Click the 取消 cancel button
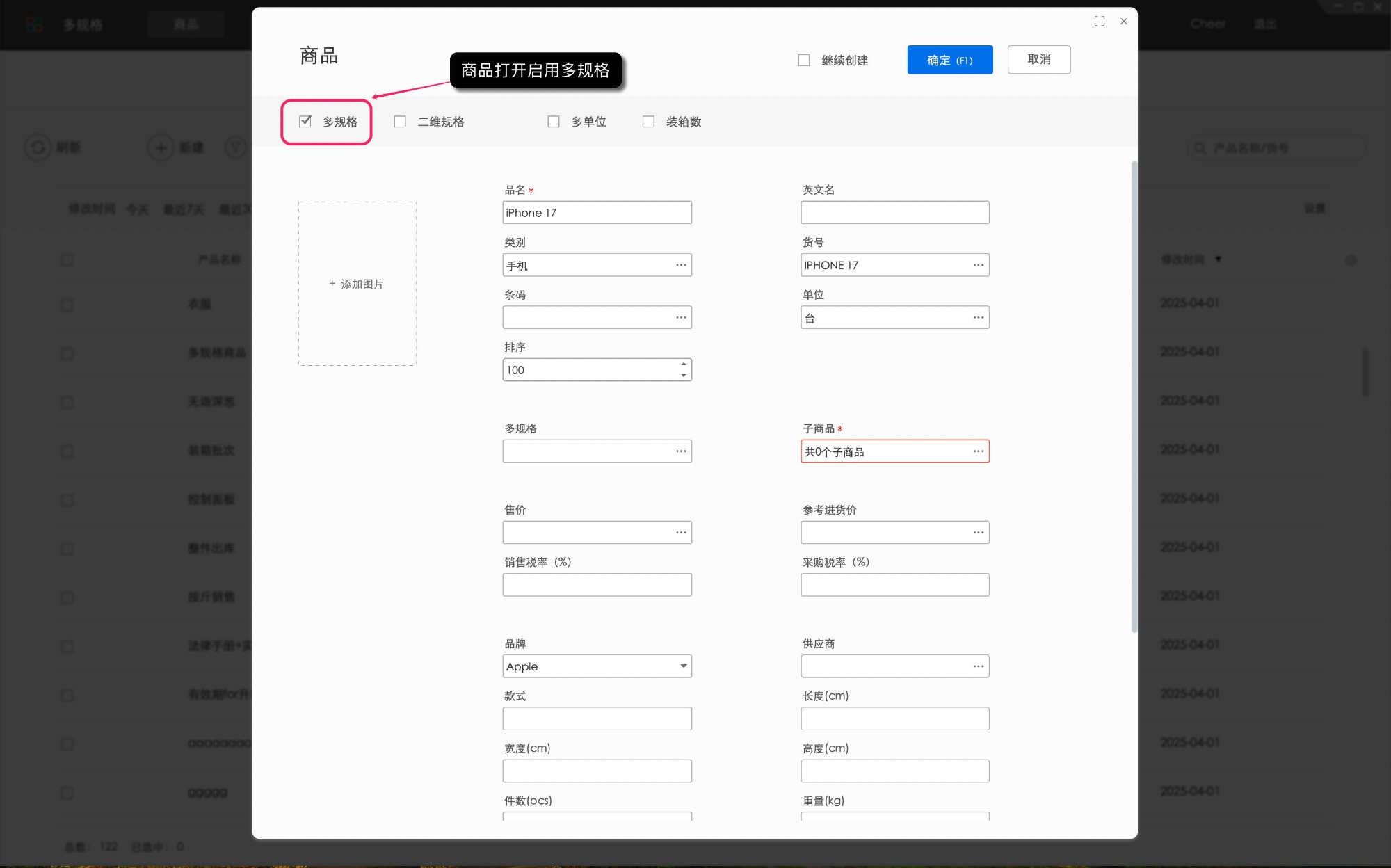 (x=1038, y=60)
